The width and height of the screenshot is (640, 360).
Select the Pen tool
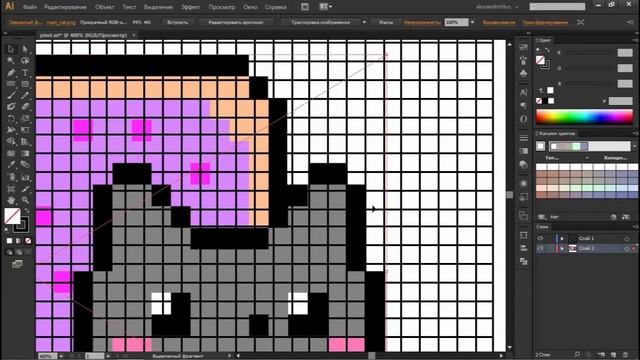11,73
